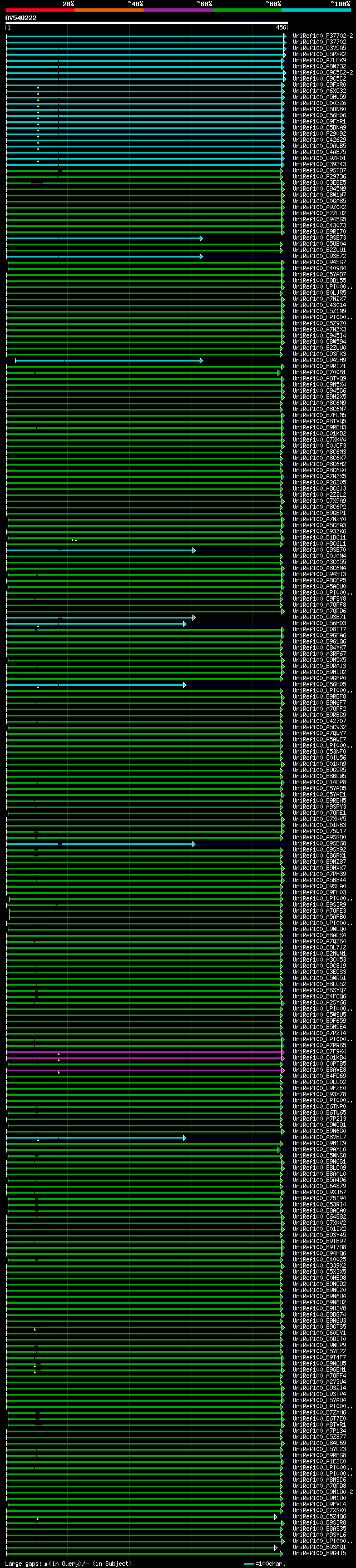Select hit label UniRef100_P29736
Viewport: 356px width, 1568px height.
(319, 176)
